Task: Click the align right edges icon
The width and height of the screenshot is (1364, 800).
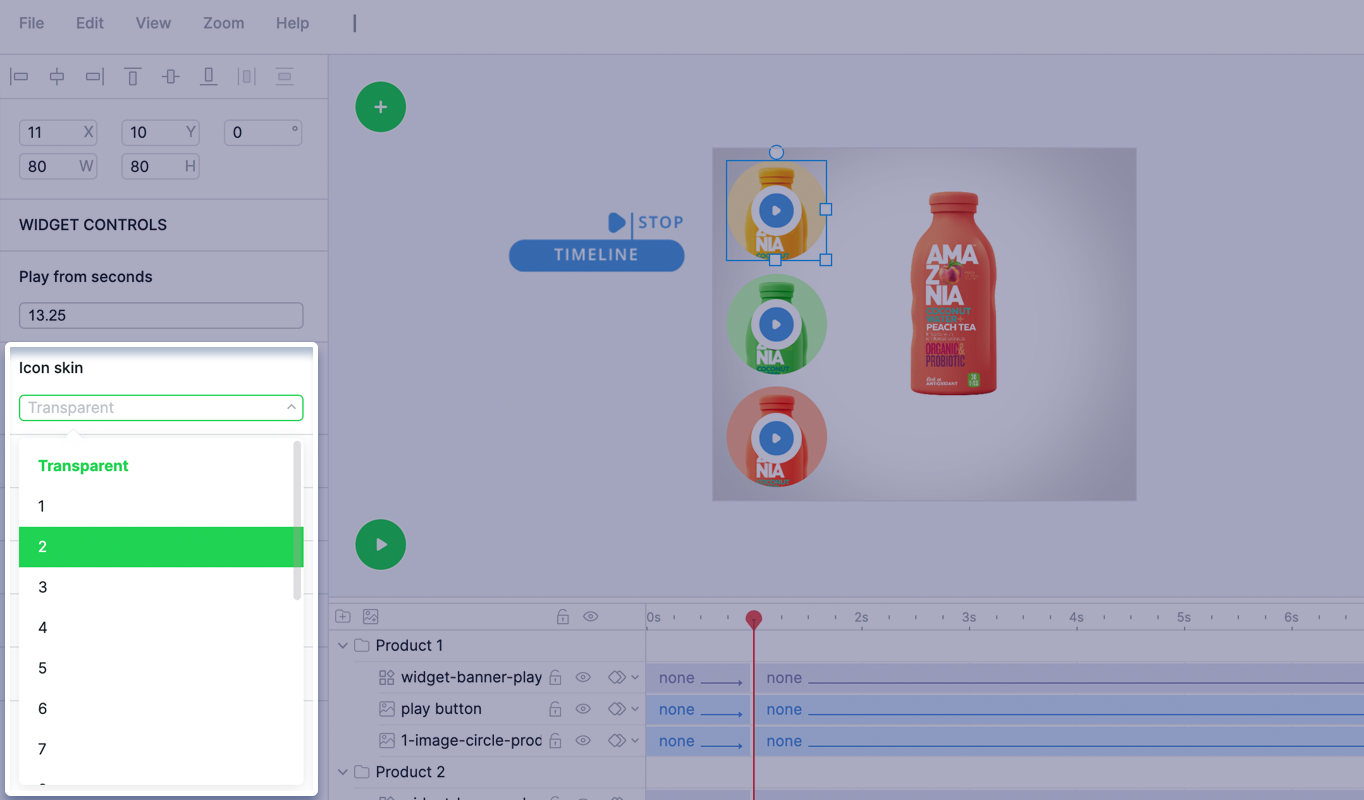Action: pyautogui.click(x=95, y=77)
